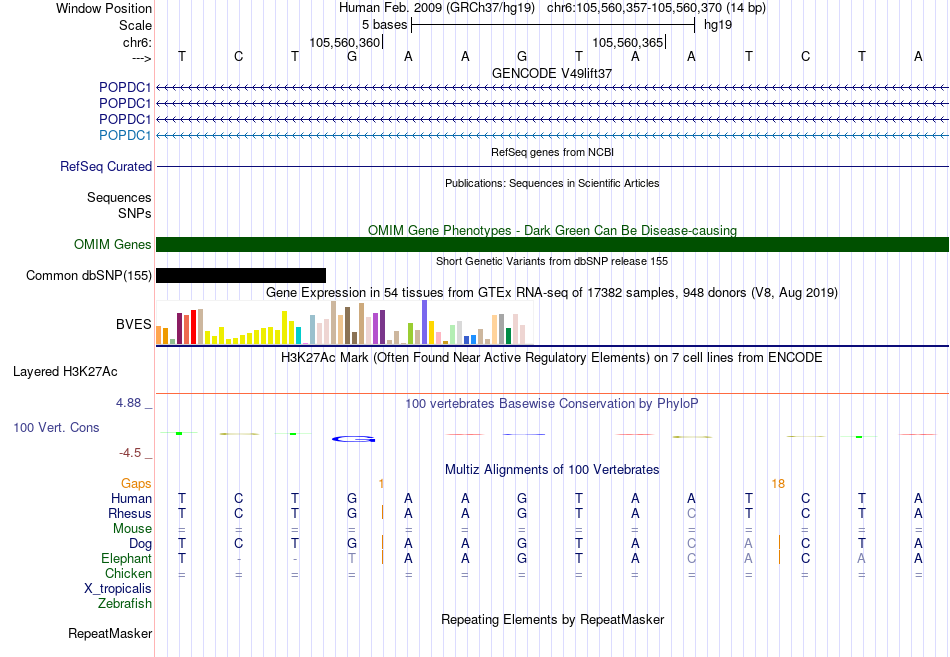The width and height of the screenshot is (950, 657).
Task: Click the GENCODE V49lift37 track title
Action: pos(552,73)
